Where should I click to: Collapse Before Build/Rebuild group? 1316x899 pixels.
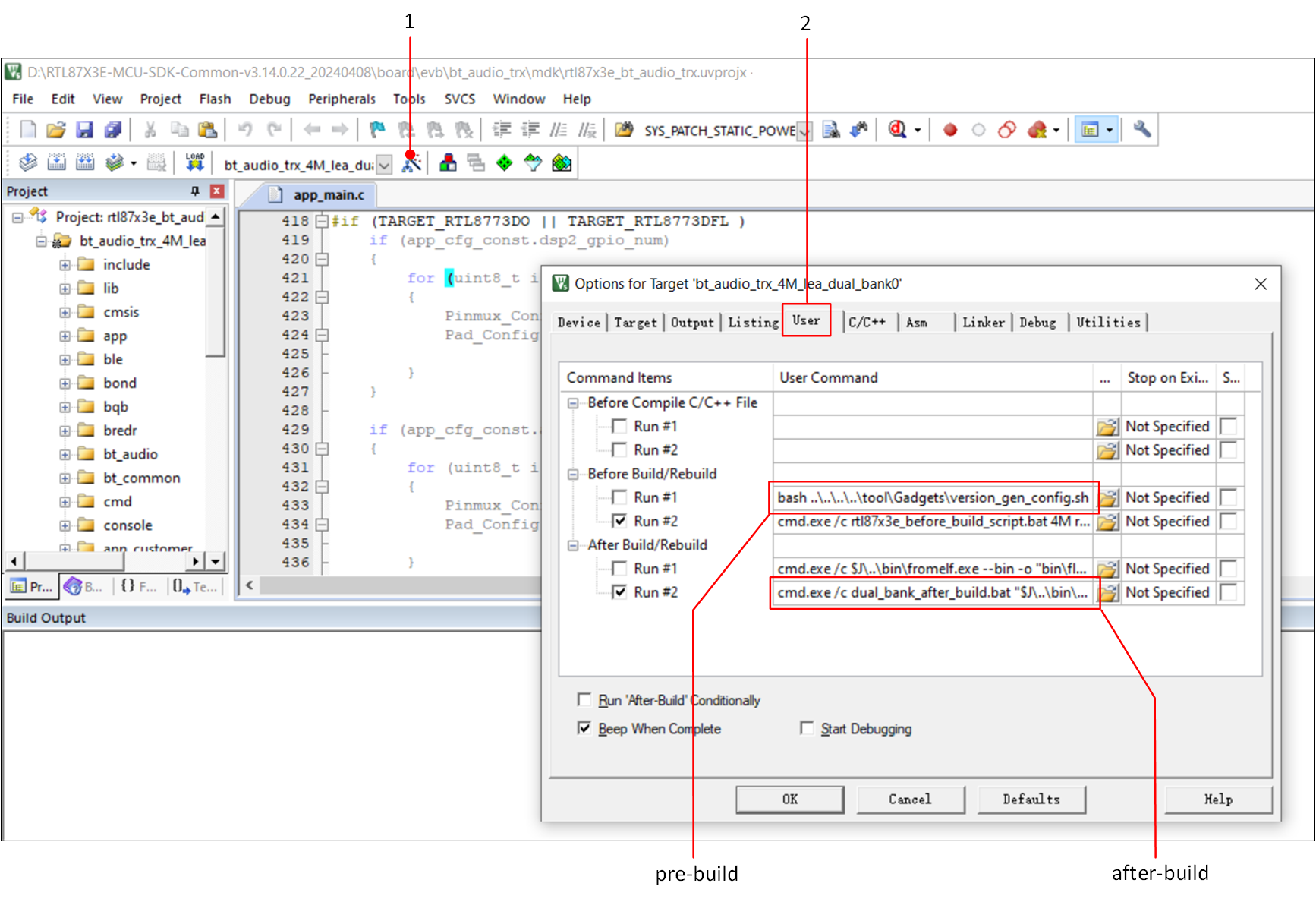coord(573,475)
